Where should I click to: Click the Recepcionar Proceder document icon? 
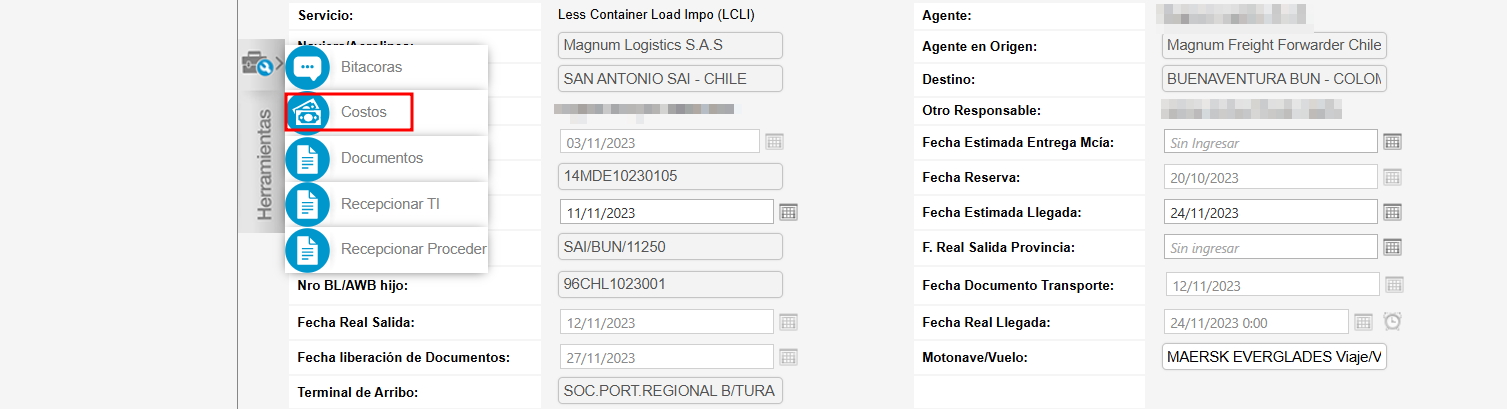click(x=307, y=249)
